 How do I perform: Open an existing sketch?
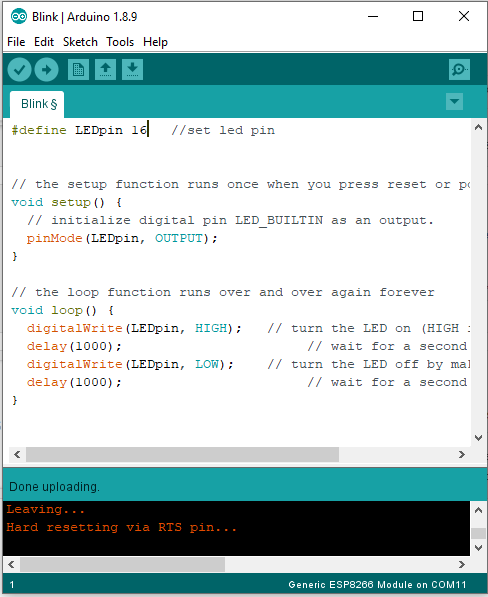click(105, 69)
